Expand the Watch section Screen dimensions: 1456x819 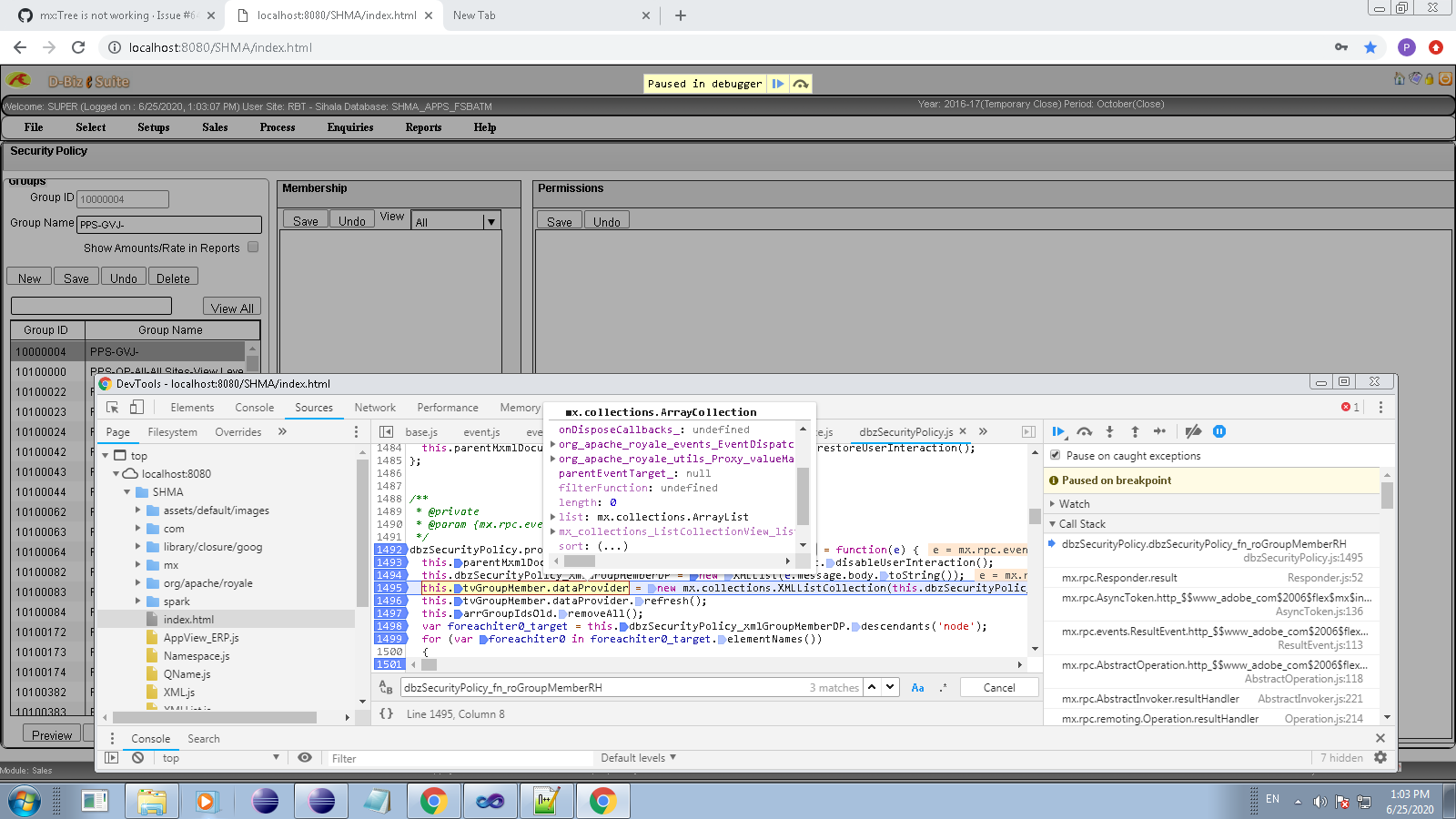1074,504
